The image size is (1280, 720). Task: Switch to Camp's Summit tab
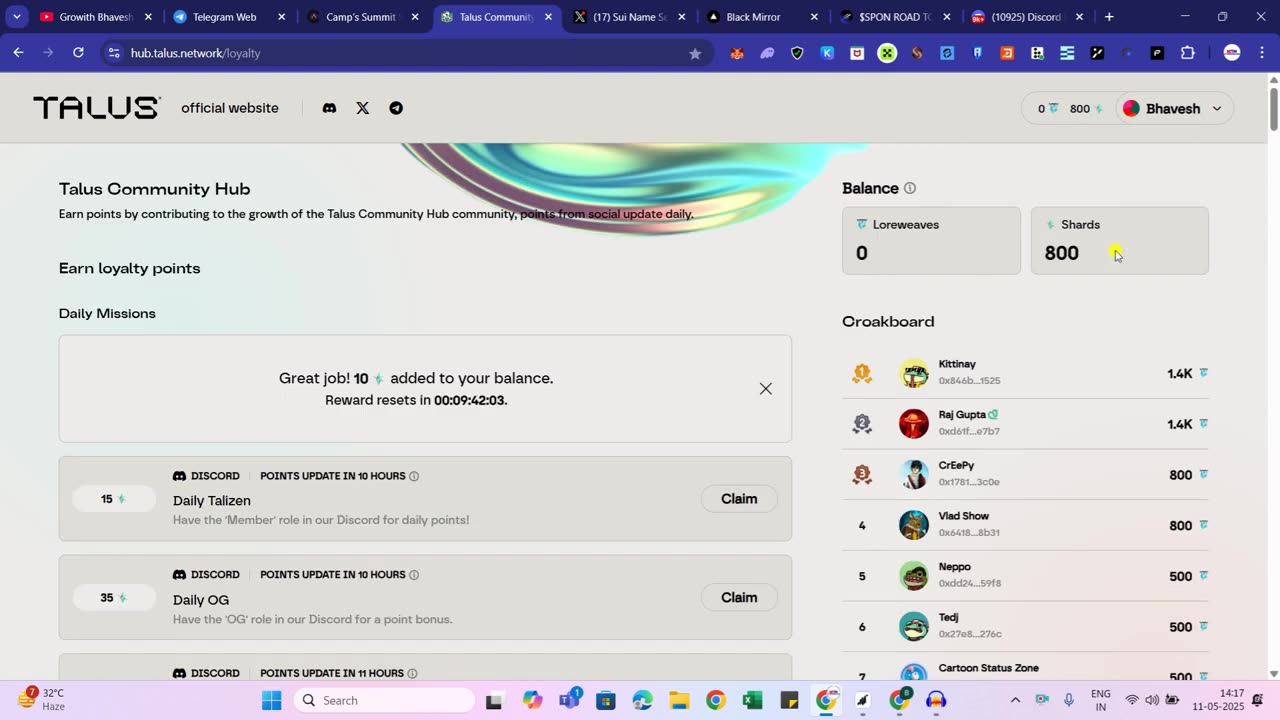[x=361, y=17]
